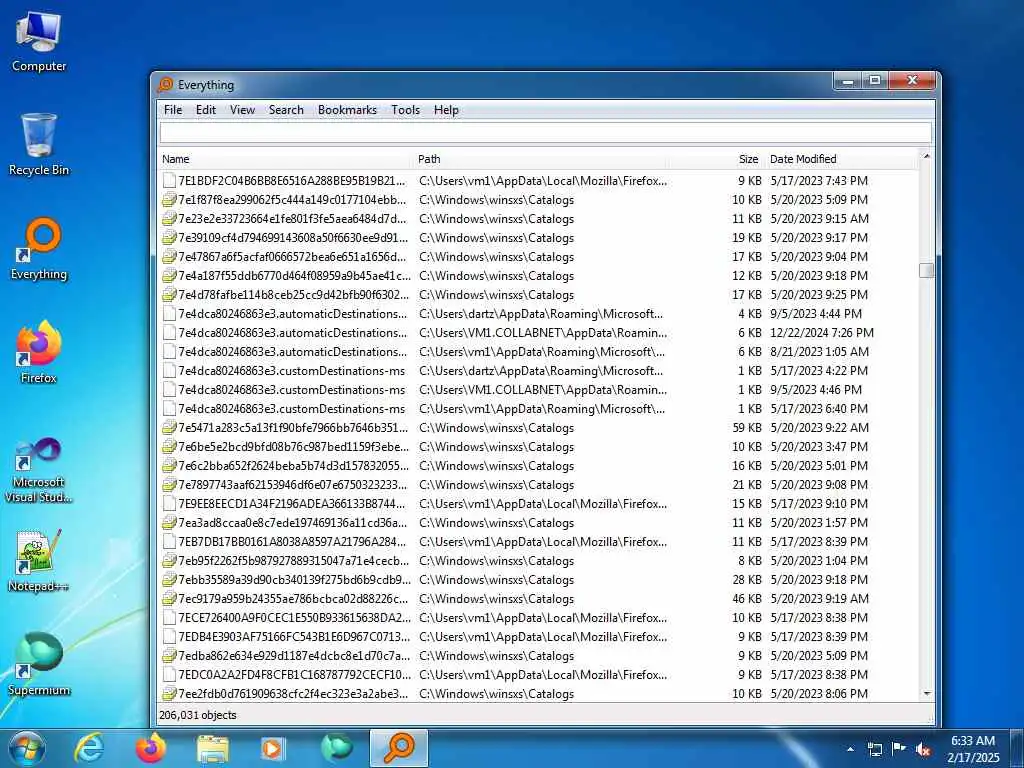Click catalog icon of 7e1f87f8ea299062f5c444a149c0177104ebb
The image size is (1024, 768).
point(169,199)
